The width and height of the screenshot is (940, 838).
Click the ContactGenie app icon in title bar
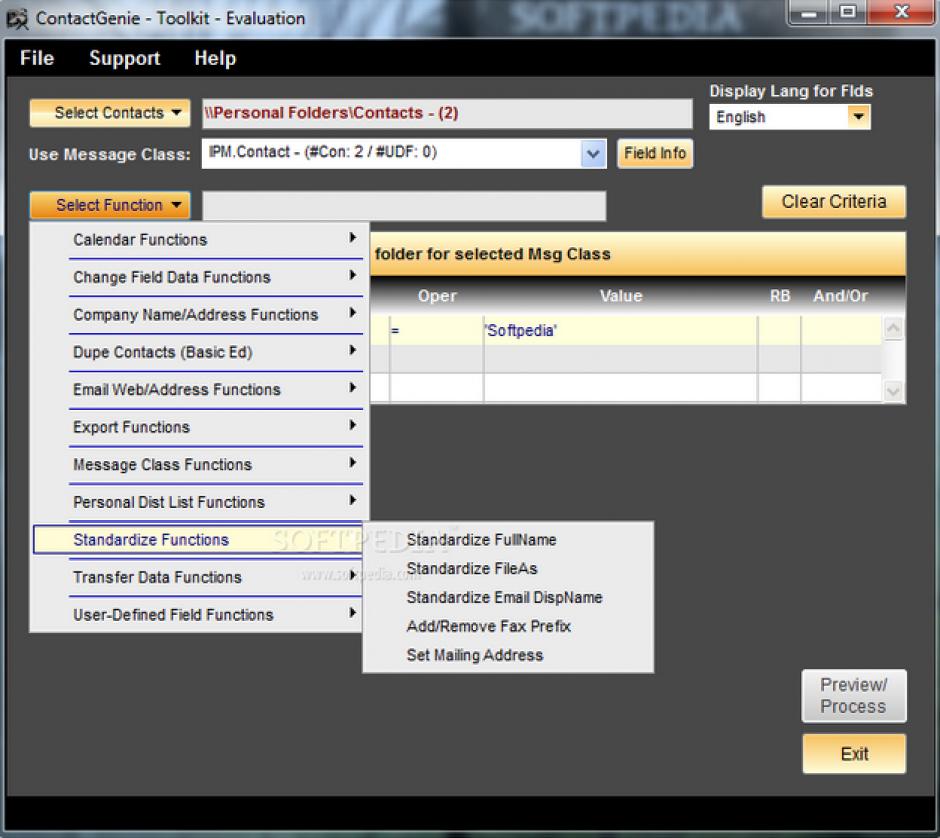pyautogui.click(x=17, y=18)
